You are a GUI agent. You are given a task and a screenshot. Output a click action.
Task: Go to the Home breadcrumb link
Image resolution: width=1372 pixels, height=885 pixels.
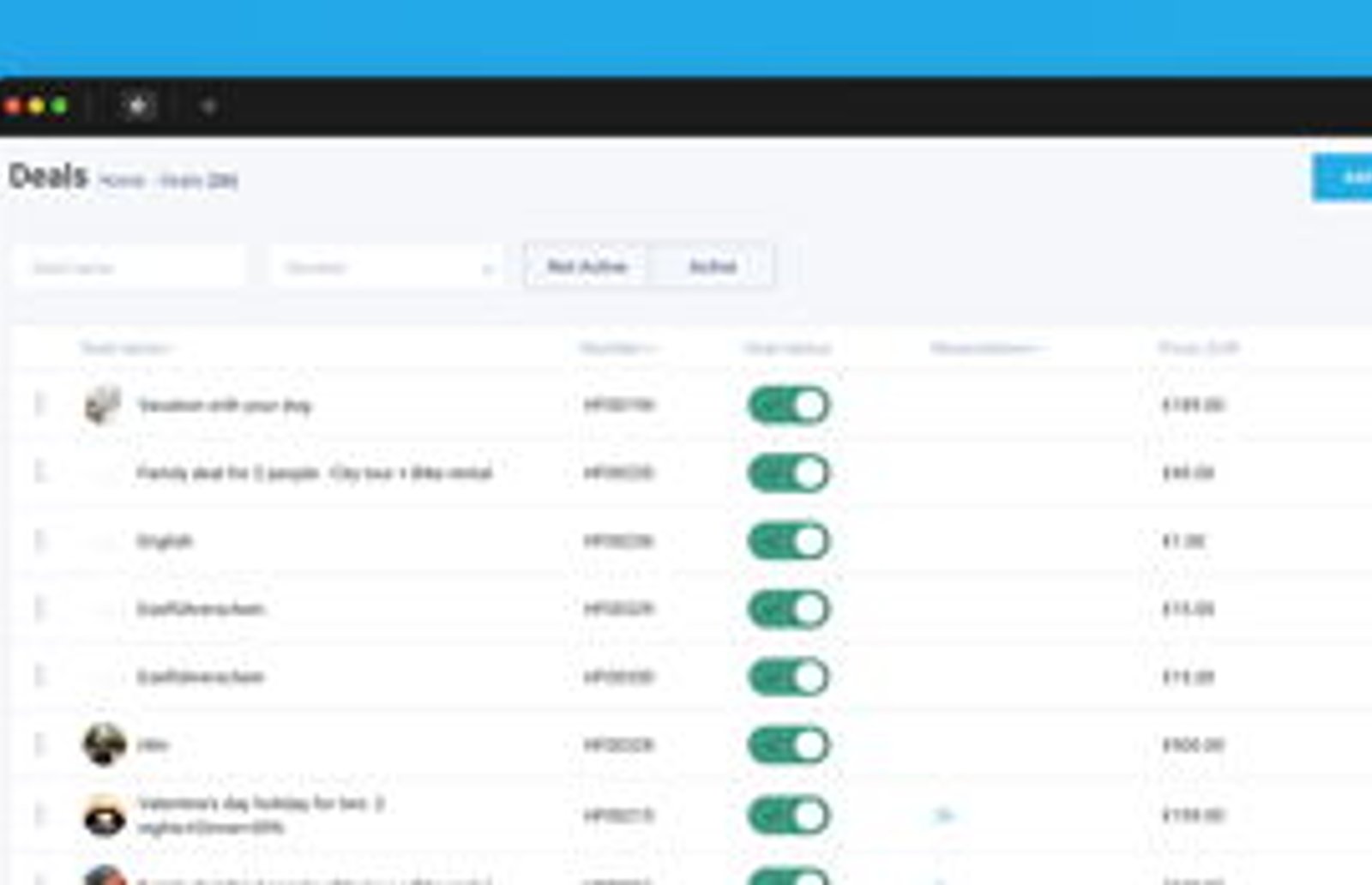coord(122,180)
